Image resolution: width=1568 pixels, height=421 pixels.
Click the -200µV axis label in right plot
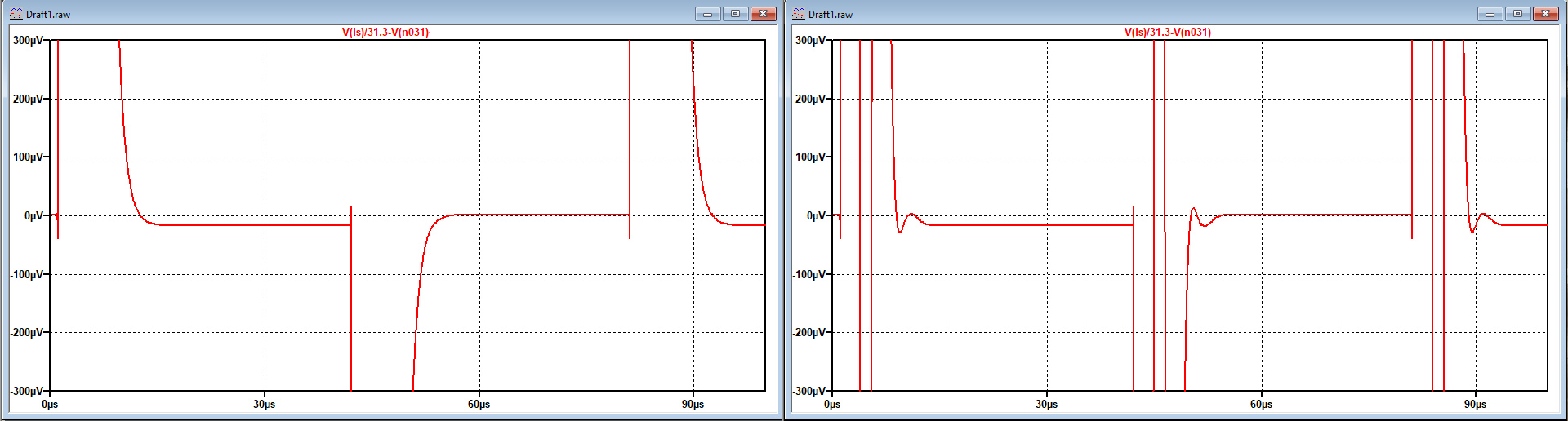coord(808,332)
